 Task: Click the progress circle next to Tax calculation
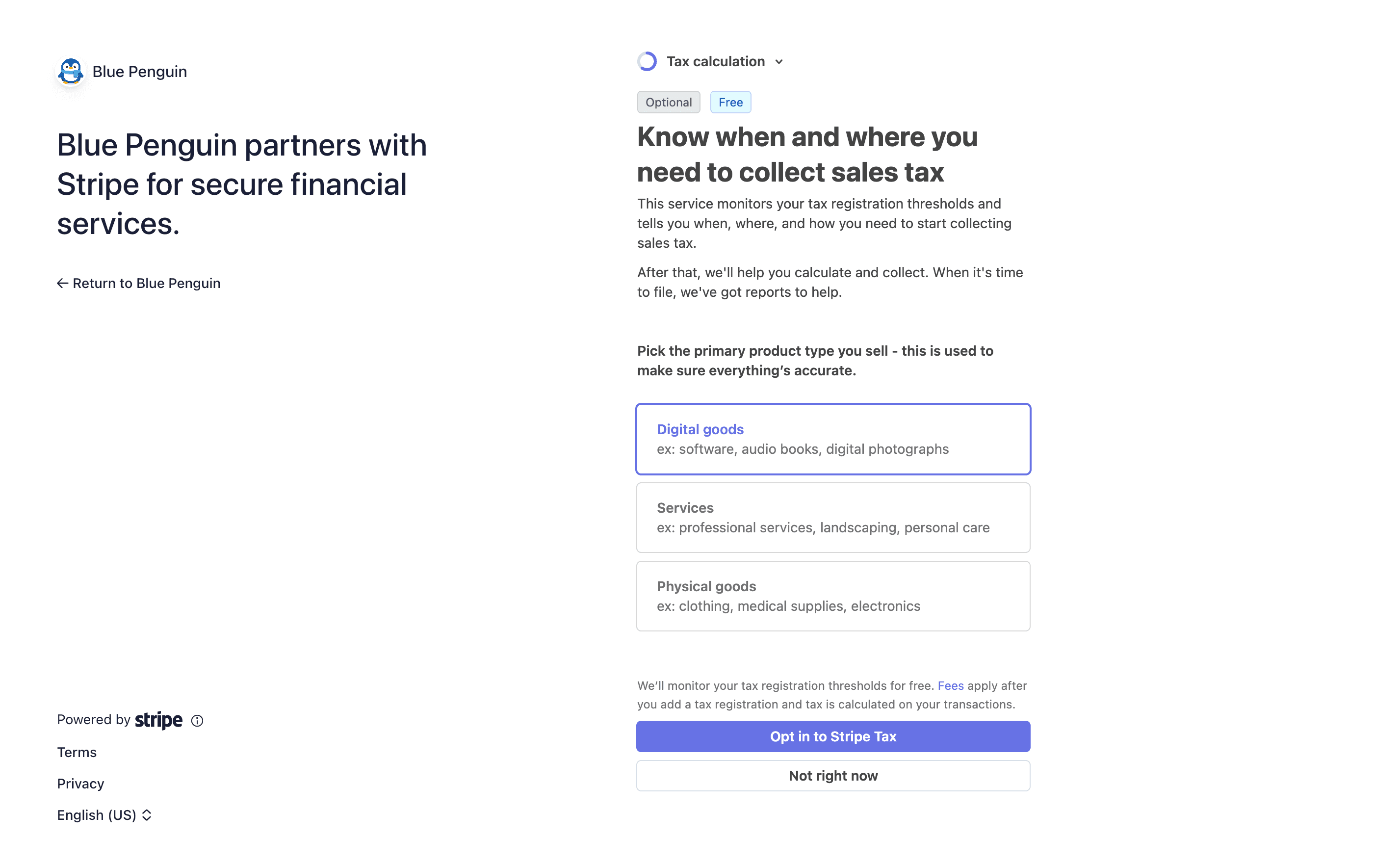coord(647,60)
